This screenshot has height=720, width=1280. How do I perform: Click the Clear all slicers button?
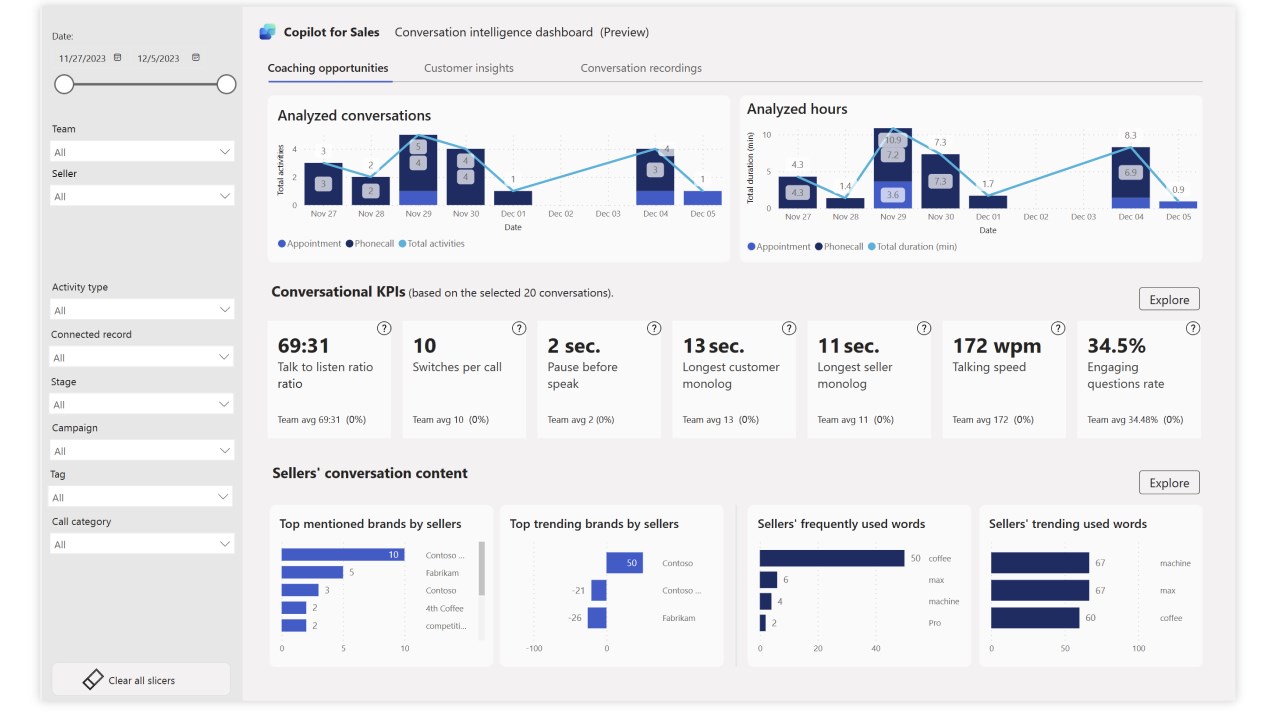[141, 680]
